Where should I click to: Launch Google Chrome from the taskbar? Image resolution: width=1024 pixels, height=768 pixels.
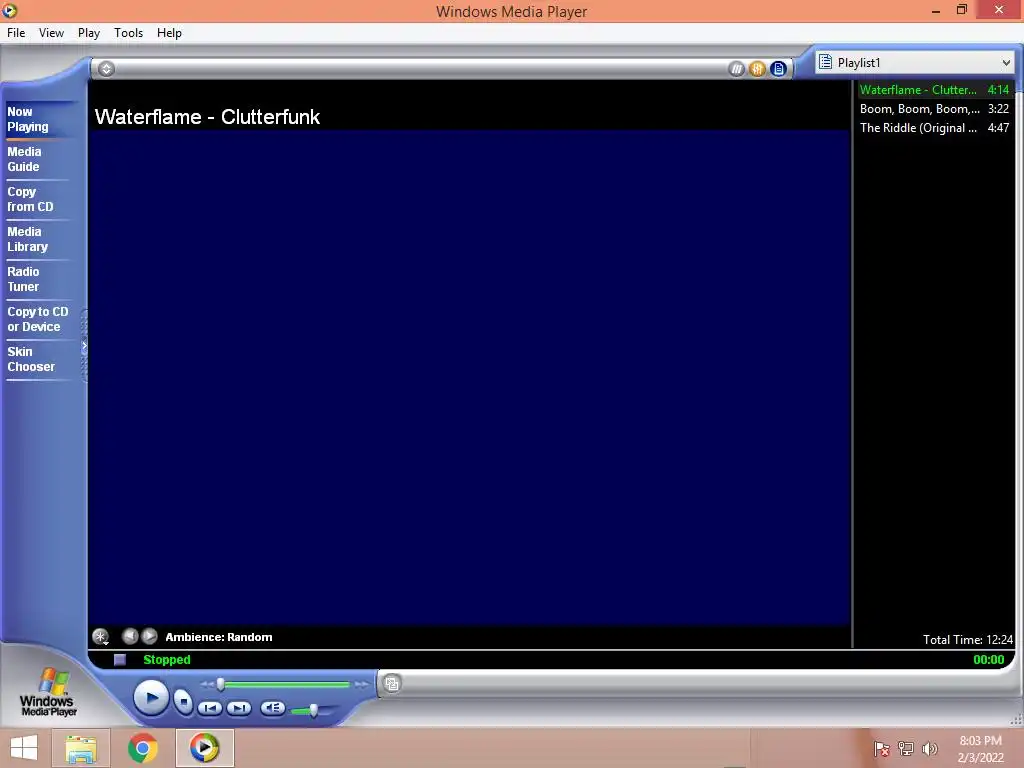coord(143,748)
